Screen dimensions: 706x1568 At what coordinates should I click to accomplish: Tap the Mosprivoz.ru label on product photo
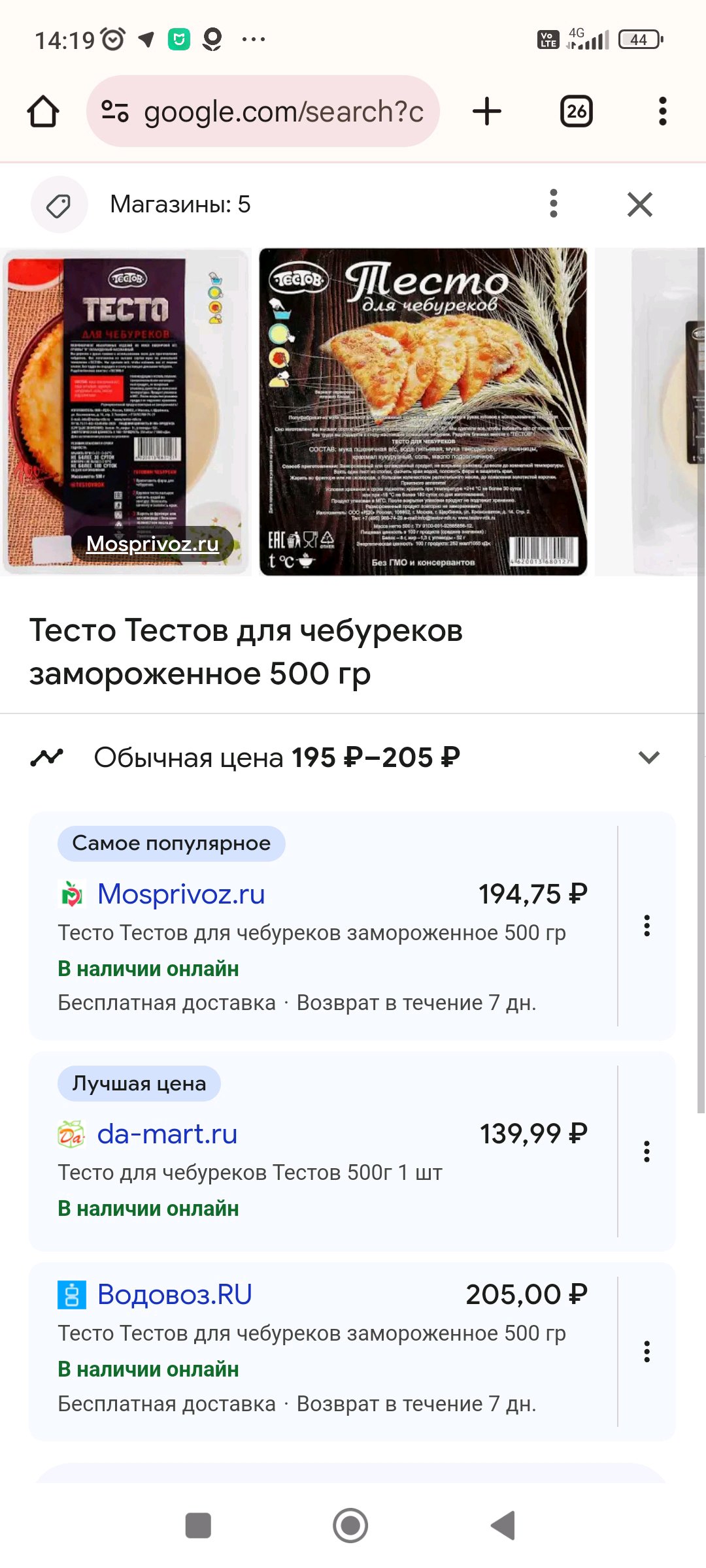(152, 544)
